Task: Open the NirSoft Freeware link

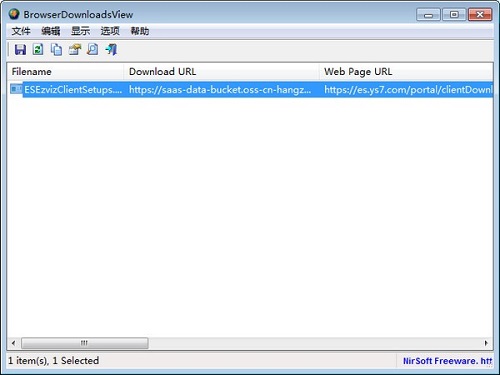Action: pos(447,361)
